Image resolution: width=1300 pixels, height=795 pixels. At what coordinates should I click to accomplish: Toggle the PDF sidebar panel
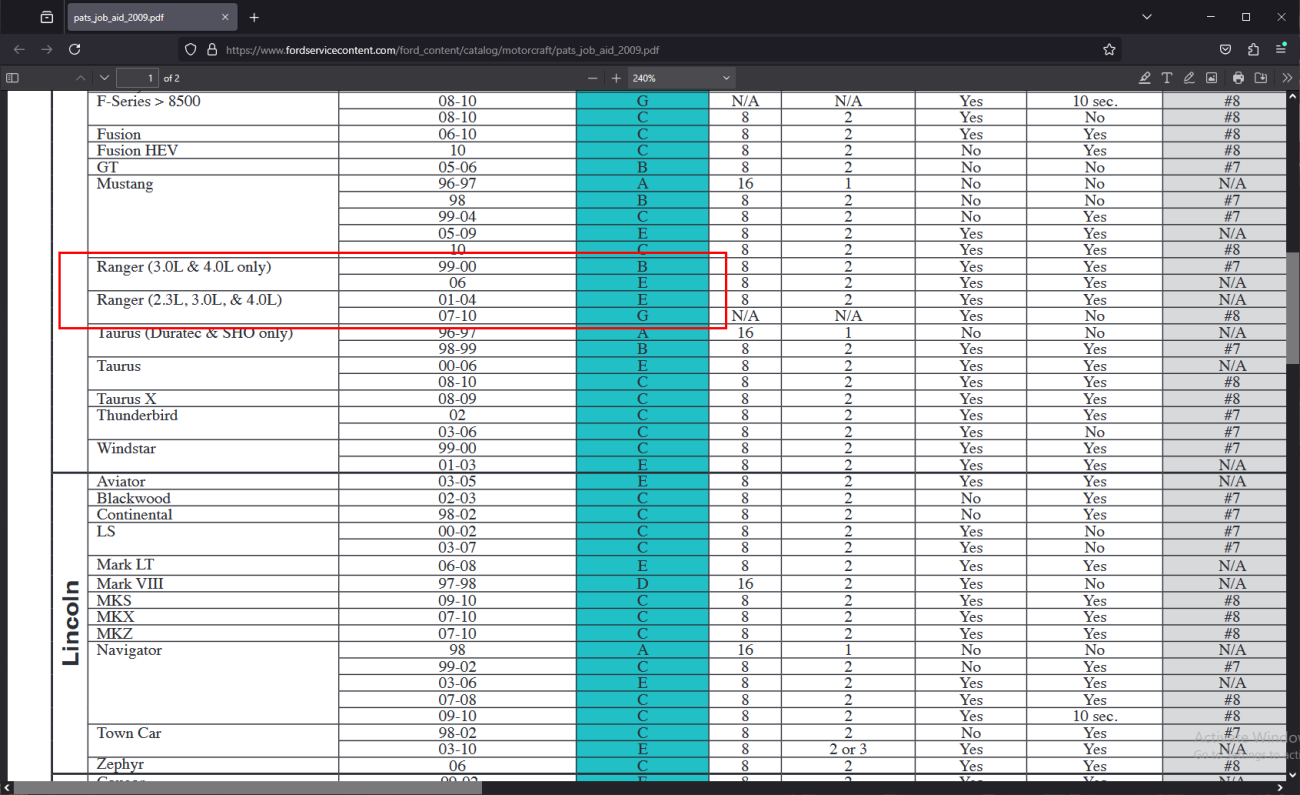click(x=12, y=78)
